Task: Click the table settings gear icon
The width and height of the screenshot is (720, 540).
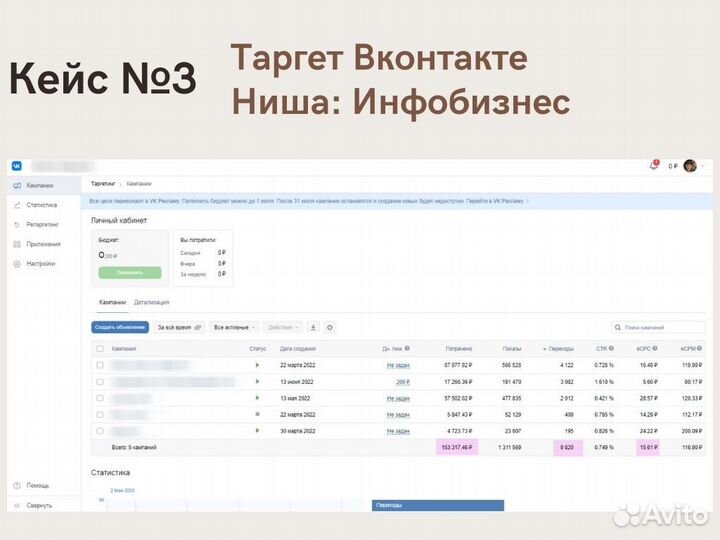Action: point(330,327)
